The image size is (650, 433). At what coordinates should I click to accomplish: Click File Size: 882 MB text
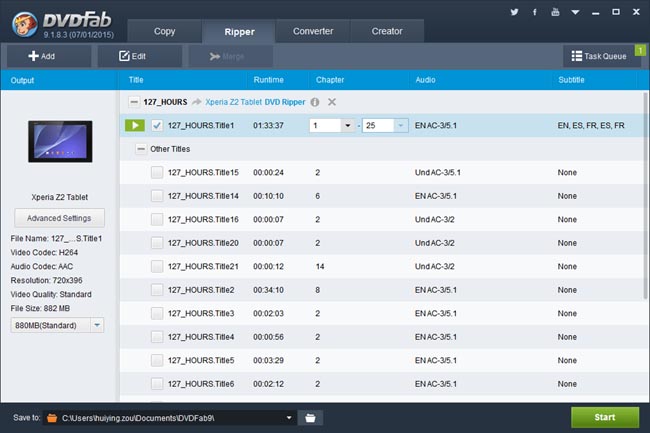click(x=40, y=308)
